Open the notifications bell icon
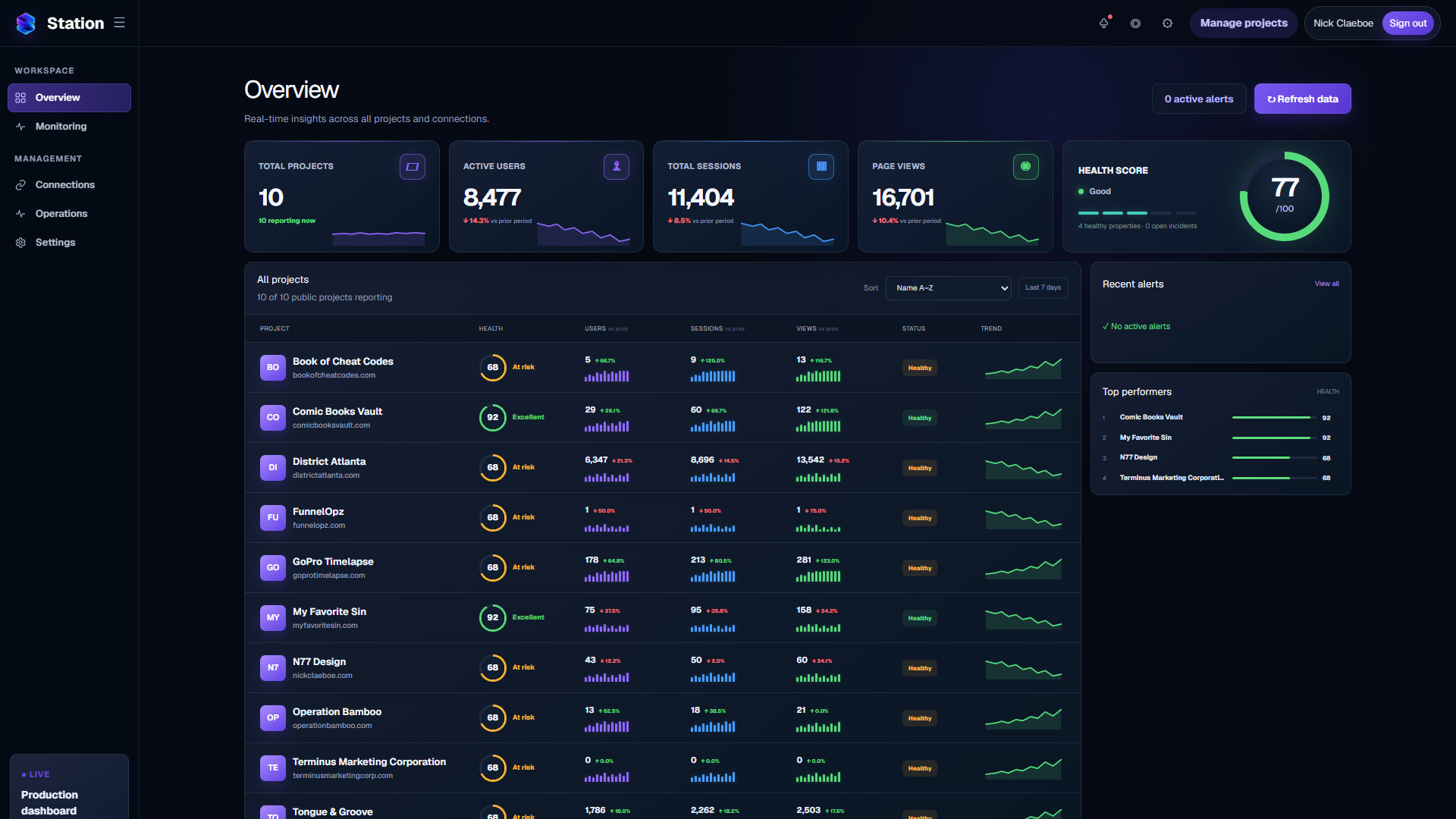Screen dimensions: 1456x819 coord(1104,23)
